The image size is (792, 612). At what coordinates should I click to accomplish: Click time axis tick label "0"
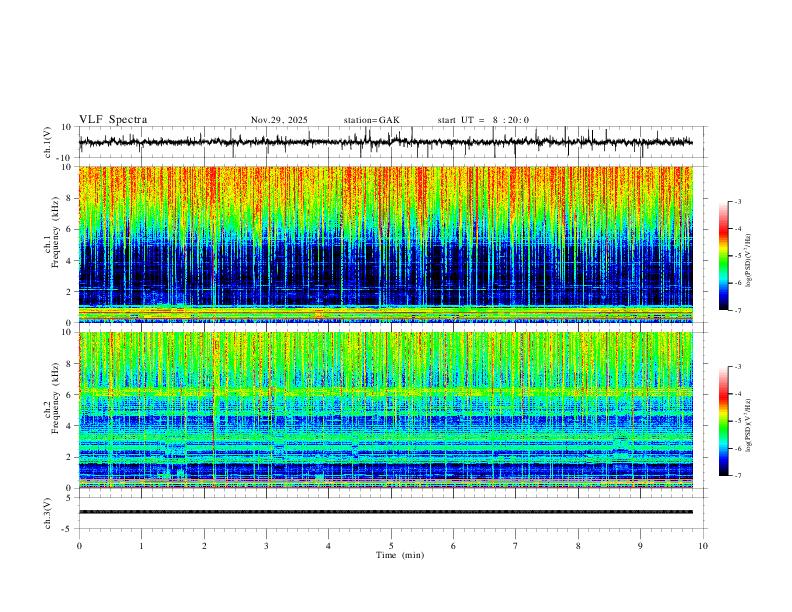79,546
